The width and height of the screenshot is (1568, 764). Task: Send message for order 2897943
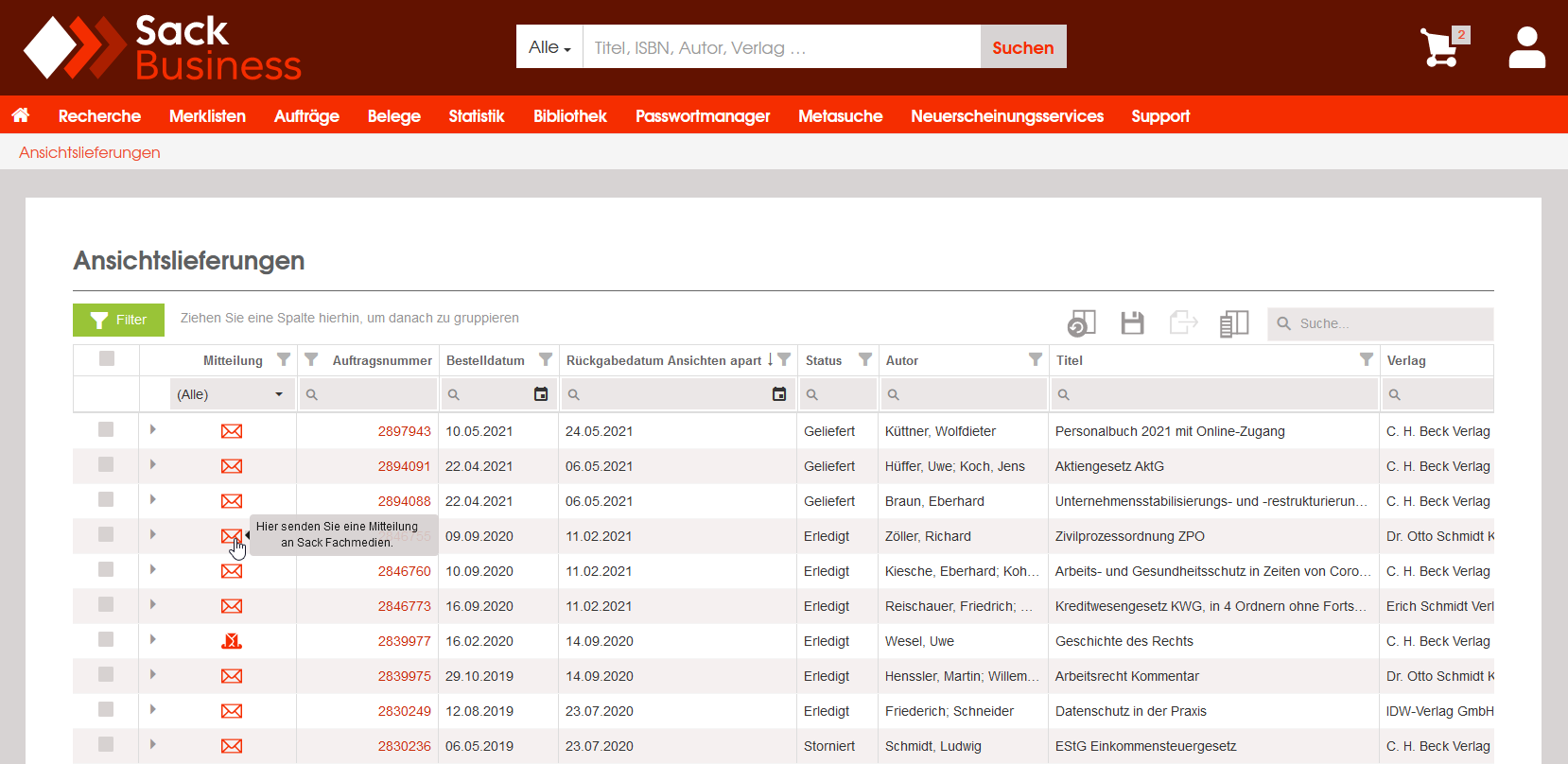tap(232, 431)
